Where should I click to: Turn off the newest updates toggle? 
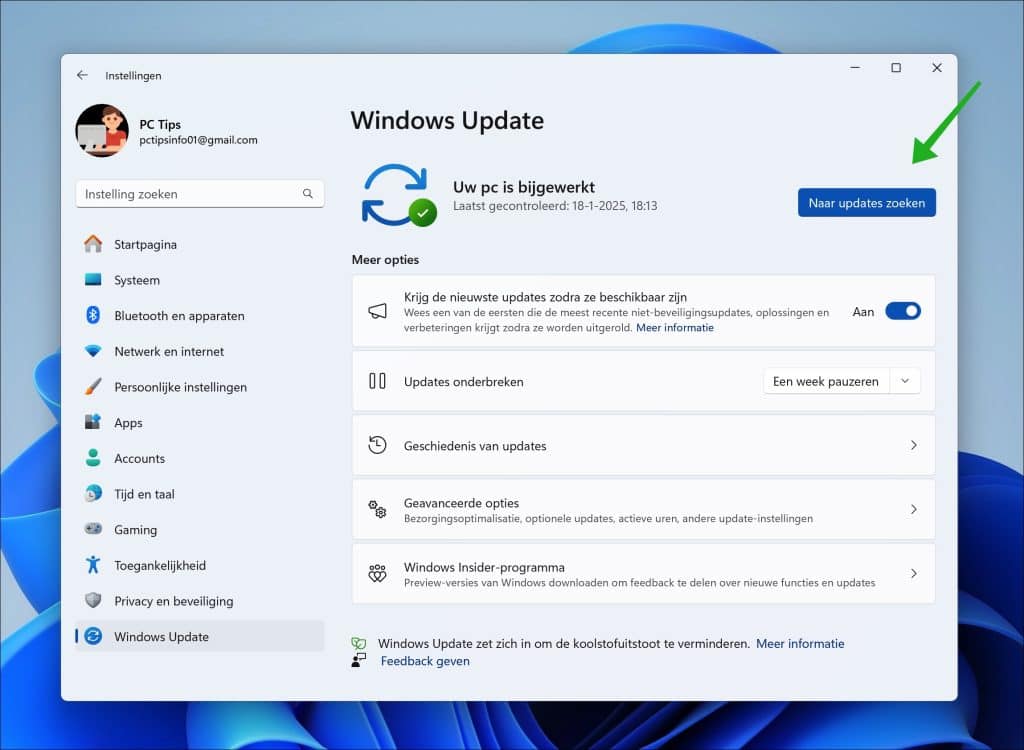click(903, 311)
